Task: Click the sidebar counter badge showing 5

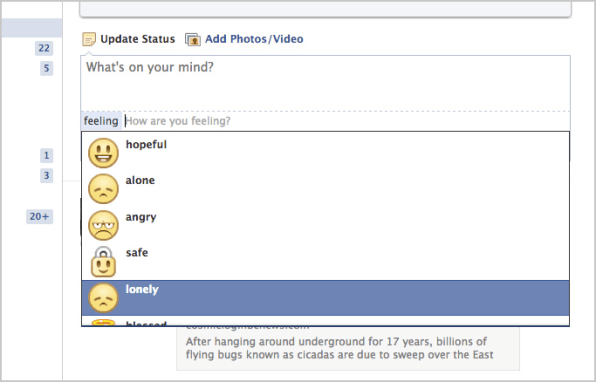Action: coord(46,68)
